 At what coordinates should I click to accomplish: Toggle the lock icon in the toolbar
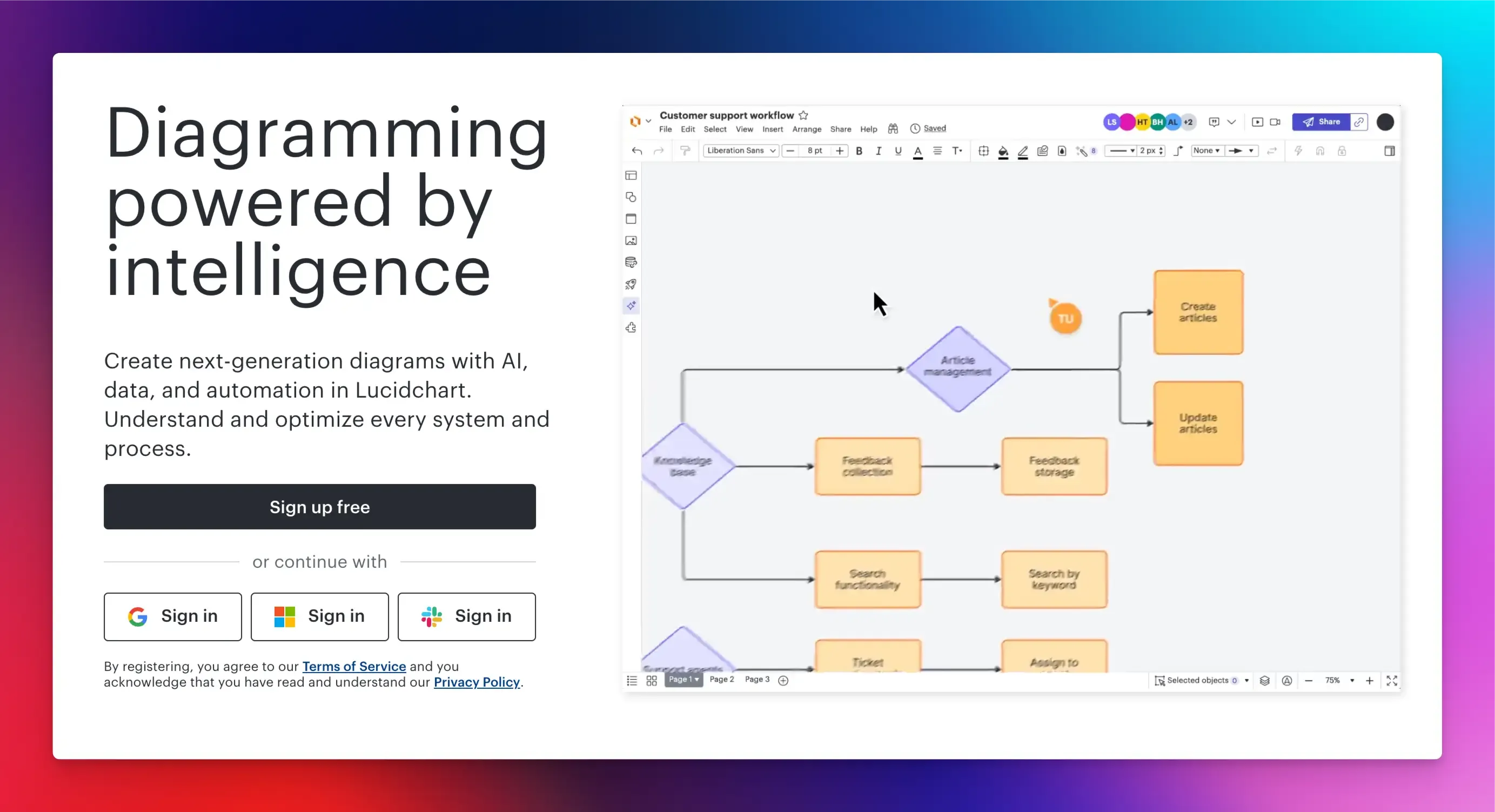[x=1342, y=151]
